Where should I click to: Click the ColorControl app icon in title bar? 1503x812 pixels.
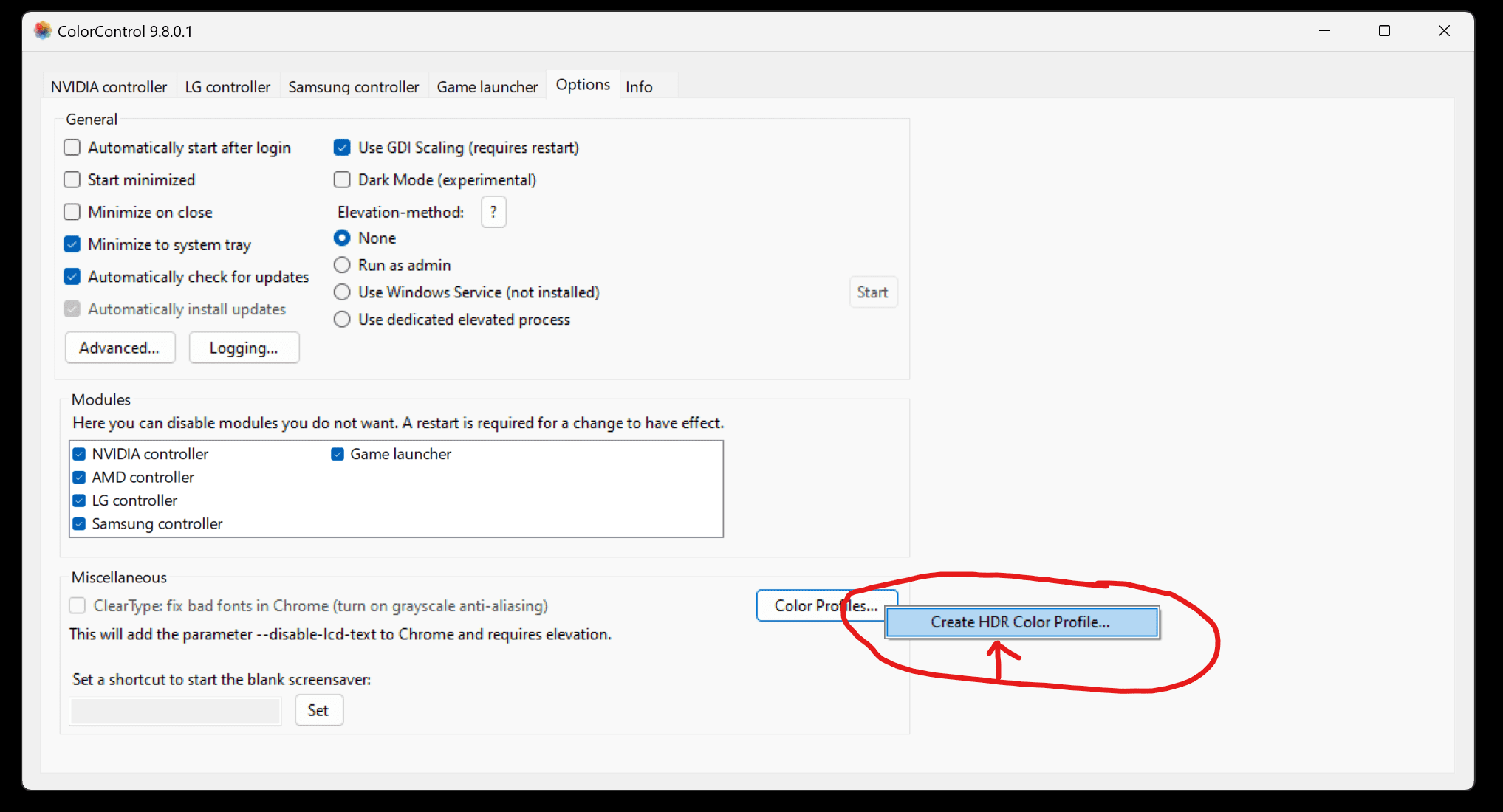coord(43,31)
